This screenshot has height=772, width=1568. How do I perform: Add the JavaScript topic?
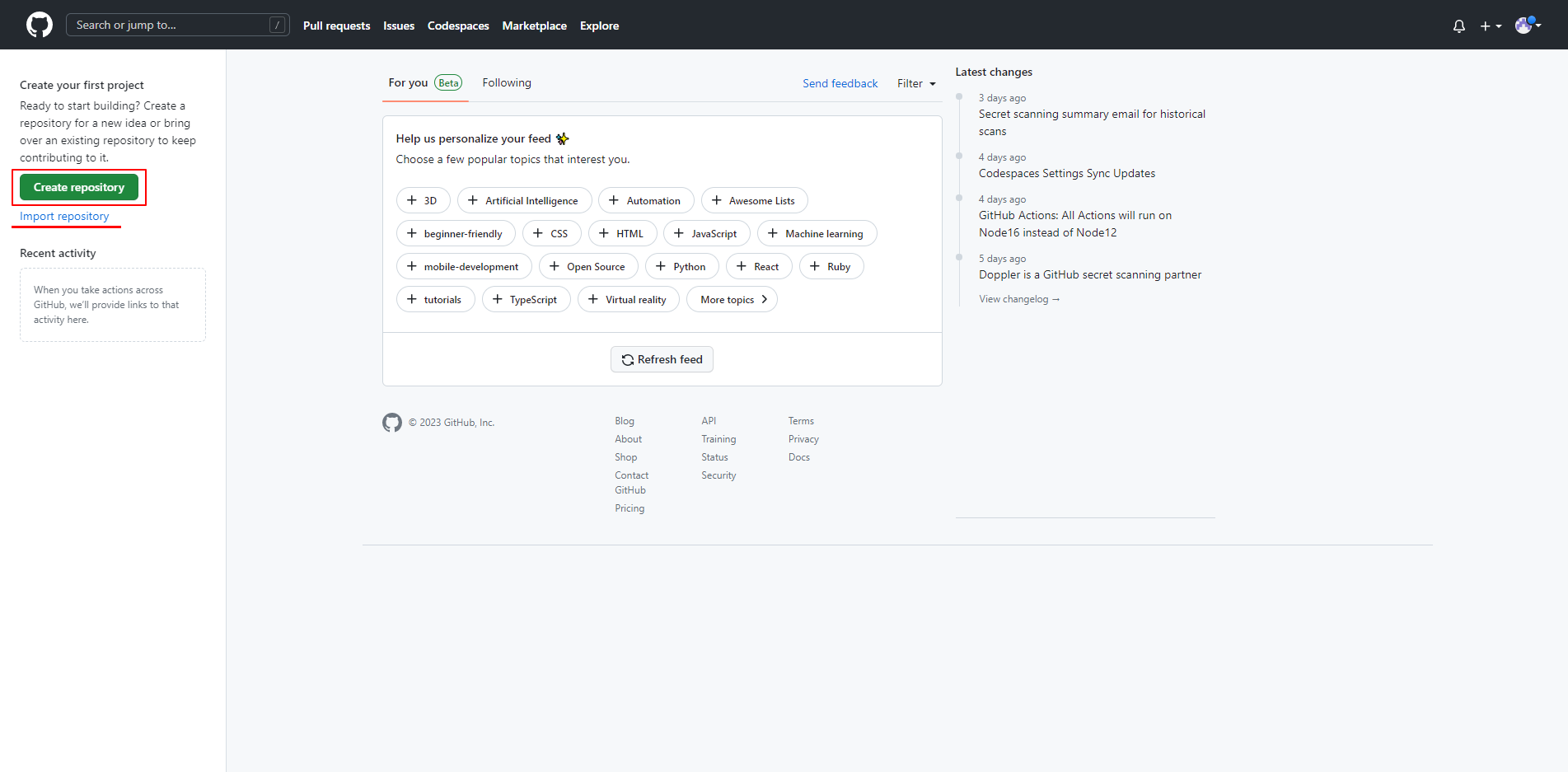coord(706,233)
